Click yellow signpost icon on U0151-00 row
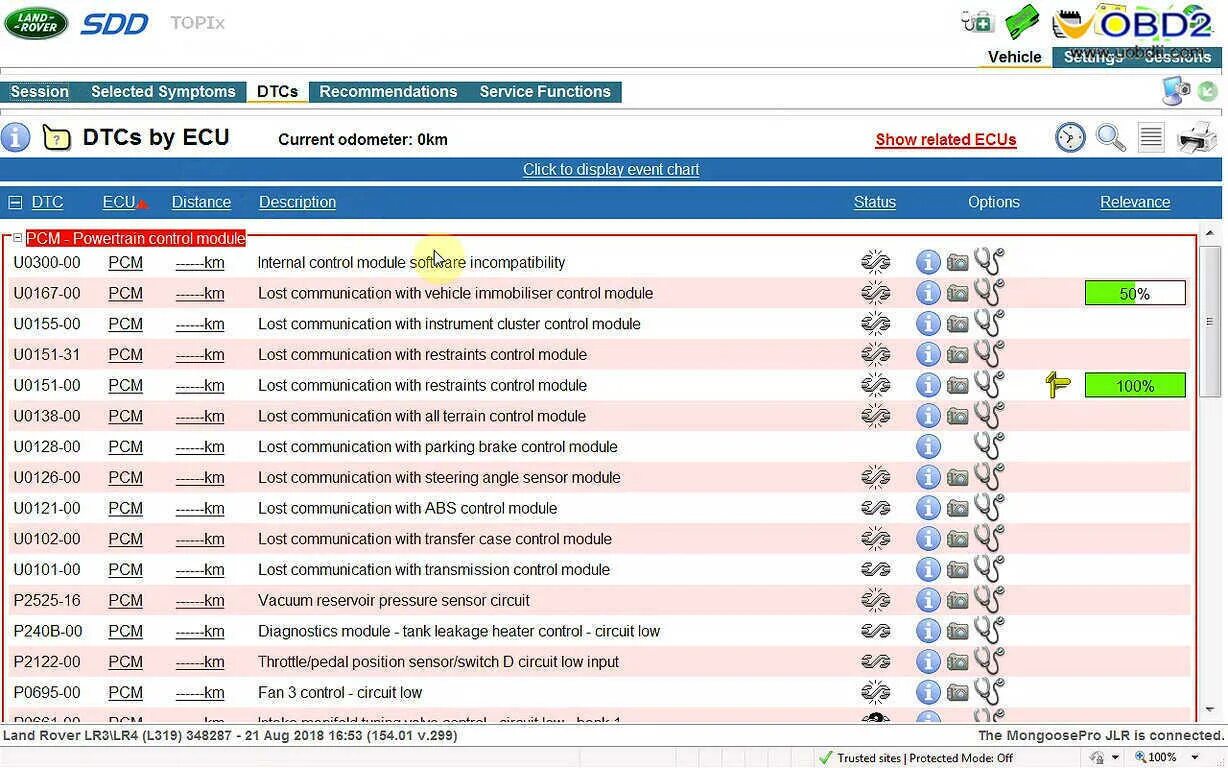This screenshot has width=1228, height=768. pyautogui.click(x=1058, y=384)
